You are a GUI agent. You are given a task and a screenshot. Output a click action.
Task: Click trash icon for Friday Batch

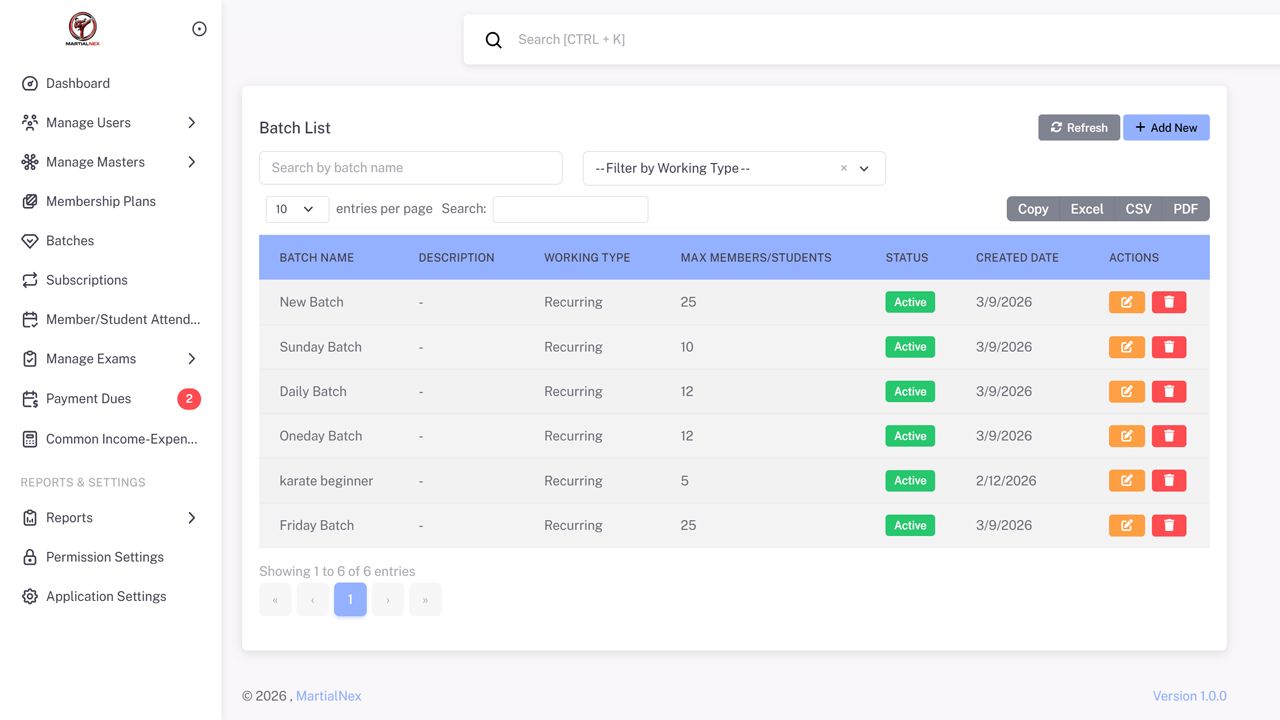point(1168,525)
